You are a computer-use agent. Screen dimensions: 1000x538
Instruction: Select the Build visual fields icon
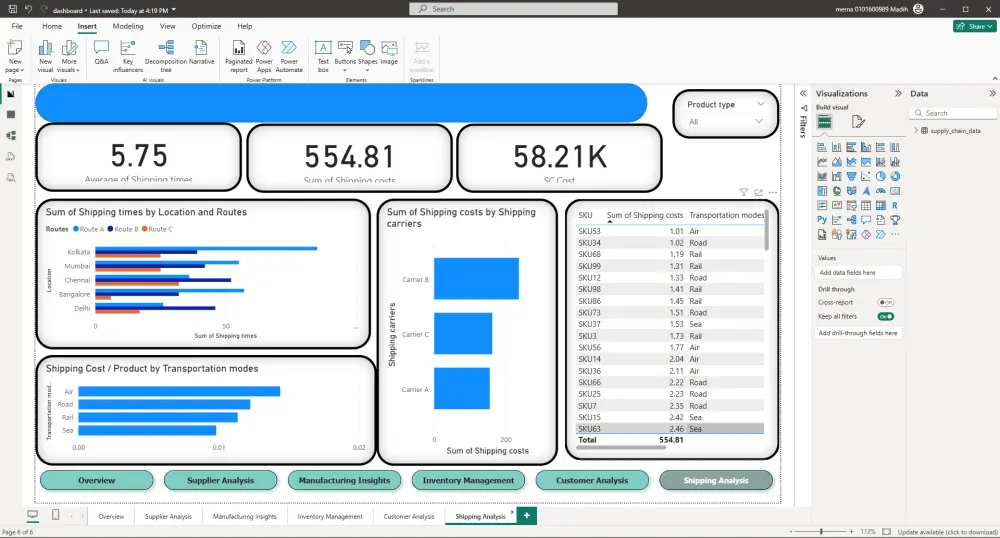824,122
